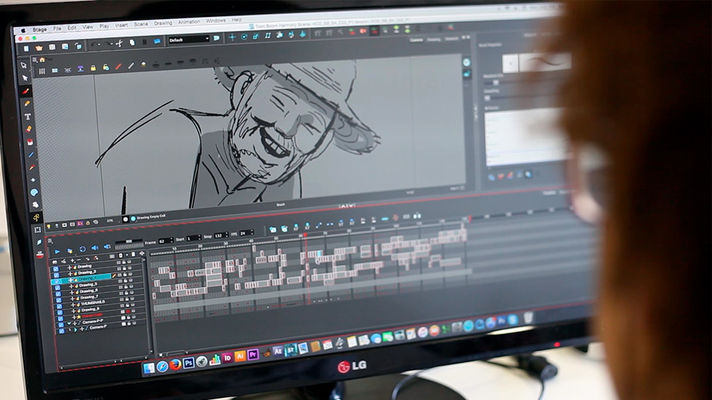This screenshot has height=400, width=712.
Task: Open the Edit menu
Action: point(72,28)
